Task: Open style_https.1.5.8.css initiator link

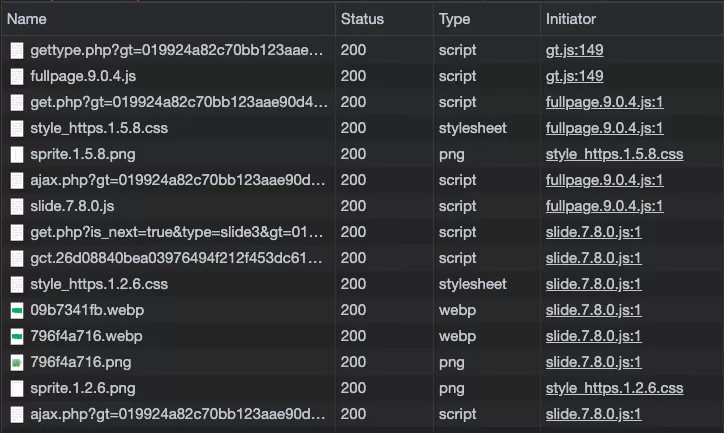Action: pyautogui.click(x=614, y=154)
